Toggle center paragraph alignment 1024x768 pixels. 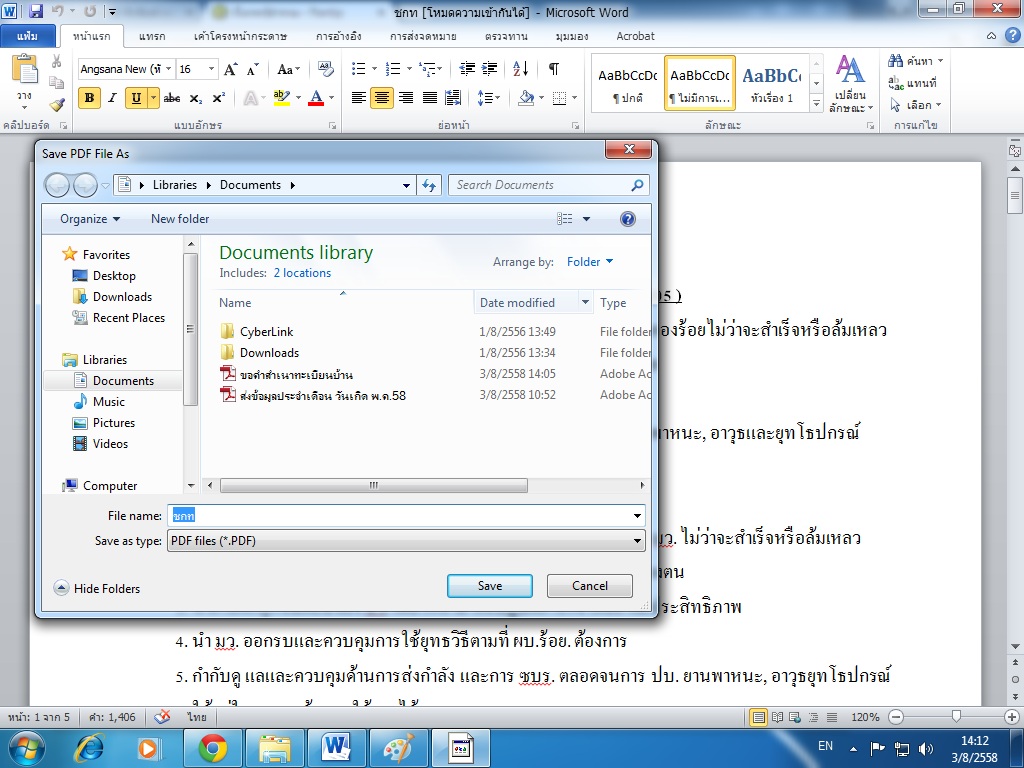point(382,98)
